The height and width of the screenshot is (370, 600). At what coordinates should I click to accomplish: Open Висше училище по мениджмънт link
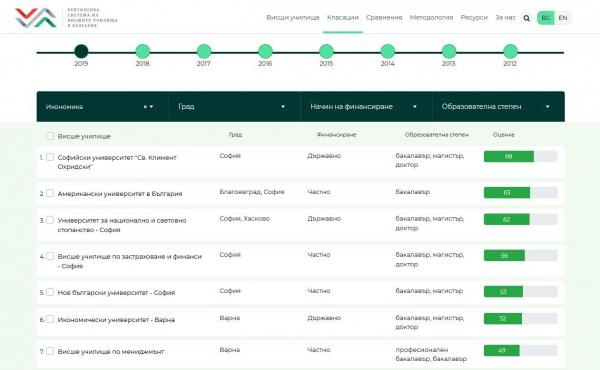click(x=111, y=351)
